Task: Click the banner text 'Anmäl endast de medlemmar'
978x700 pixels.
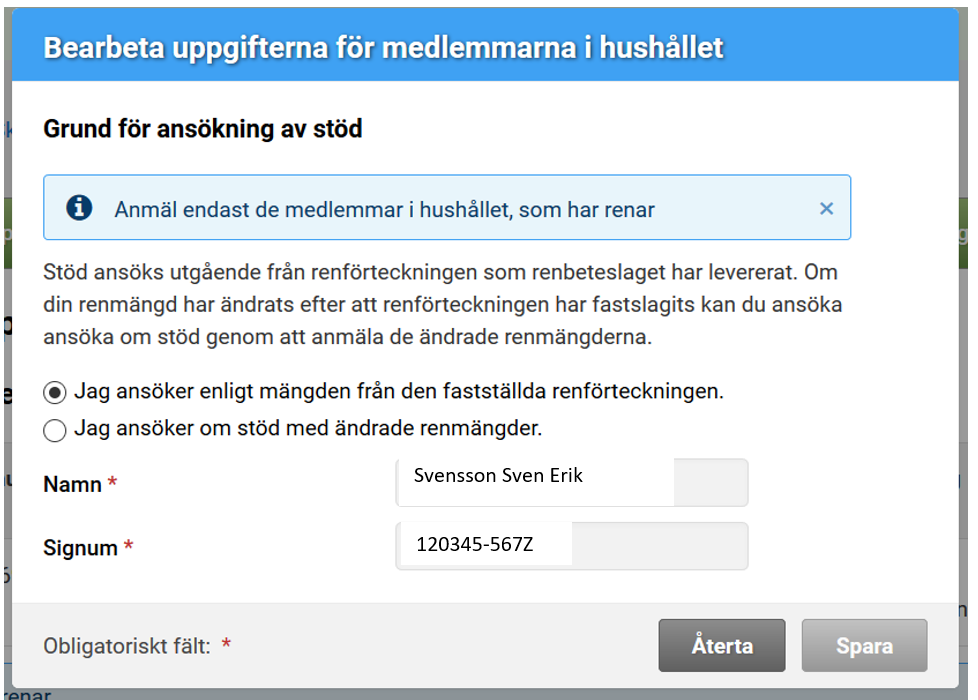Action: pyautogui.click(x=384, y=210)
